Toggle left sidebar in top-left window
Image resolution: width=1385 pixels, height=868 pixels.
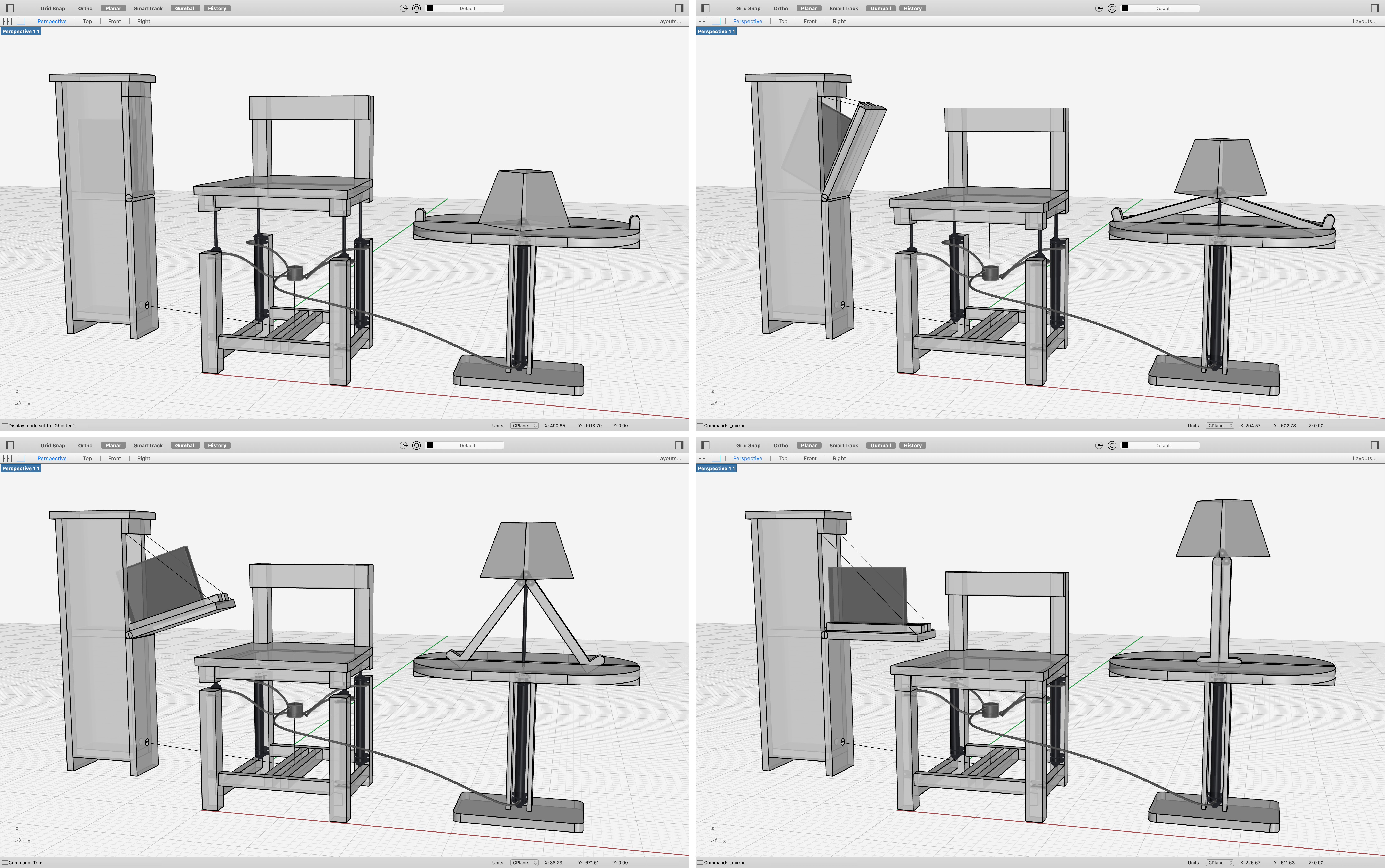tap(10, 8)
